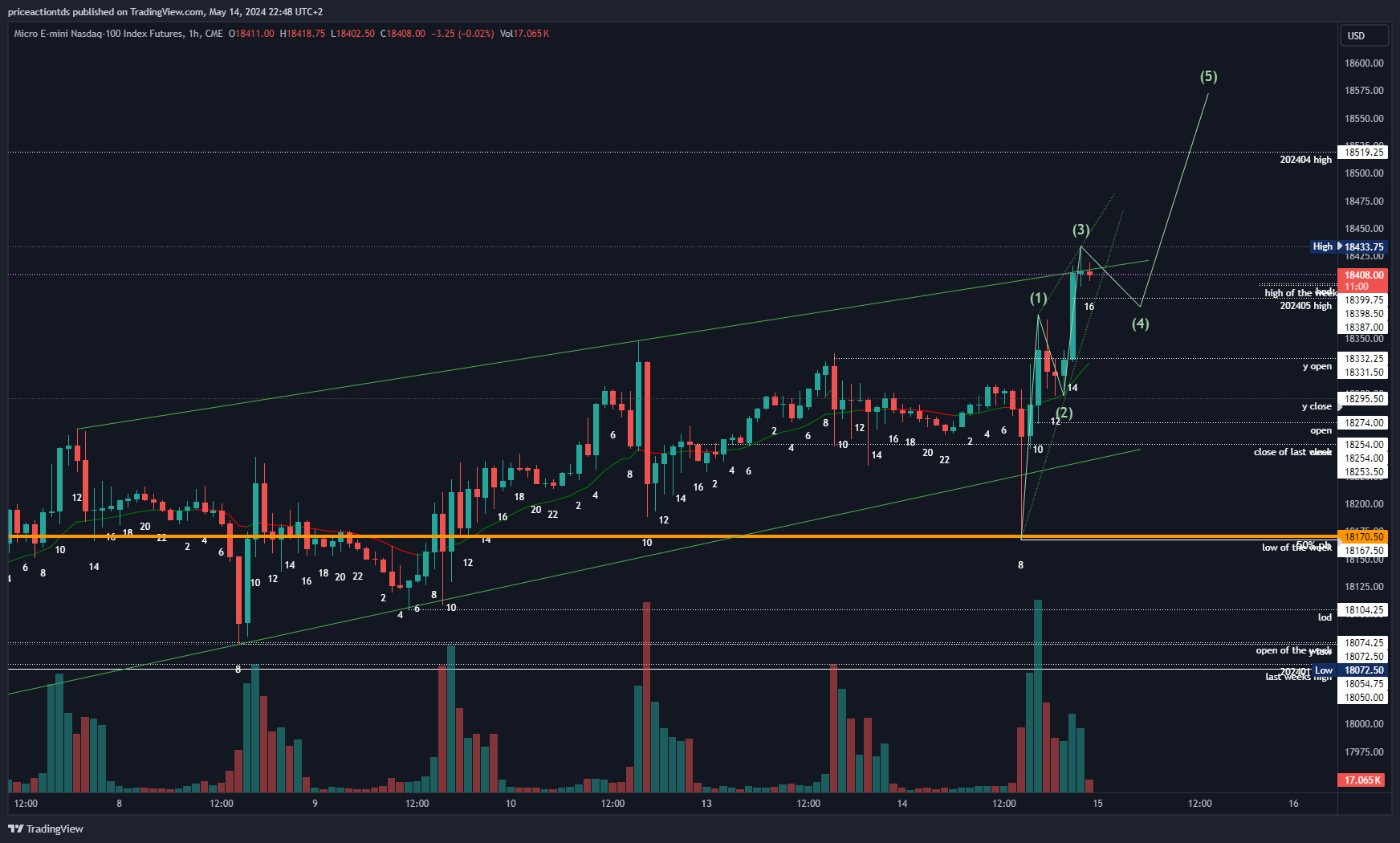Select the wave (5) label
Viewport: 1400px width, 843px height.
pyautogui.click(x=1208, y=76)
